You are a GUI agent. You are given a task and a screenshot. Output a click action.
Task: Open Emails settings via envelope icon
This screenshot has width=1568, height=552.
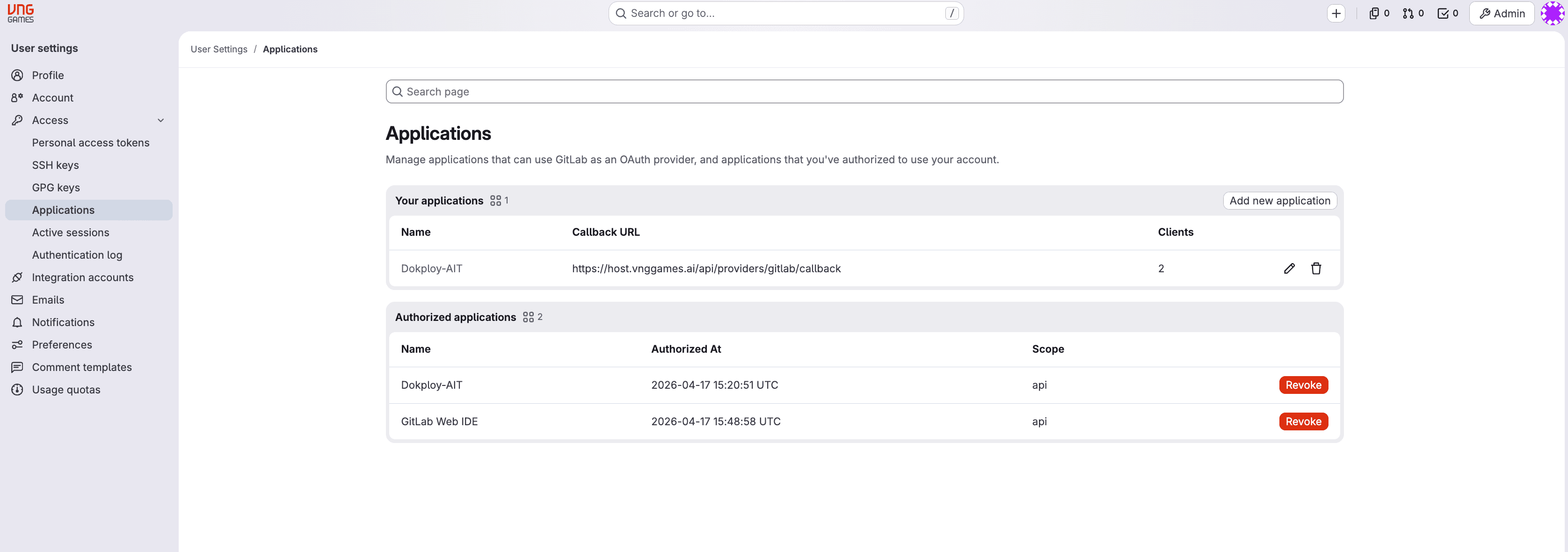(x=17, y=299)
